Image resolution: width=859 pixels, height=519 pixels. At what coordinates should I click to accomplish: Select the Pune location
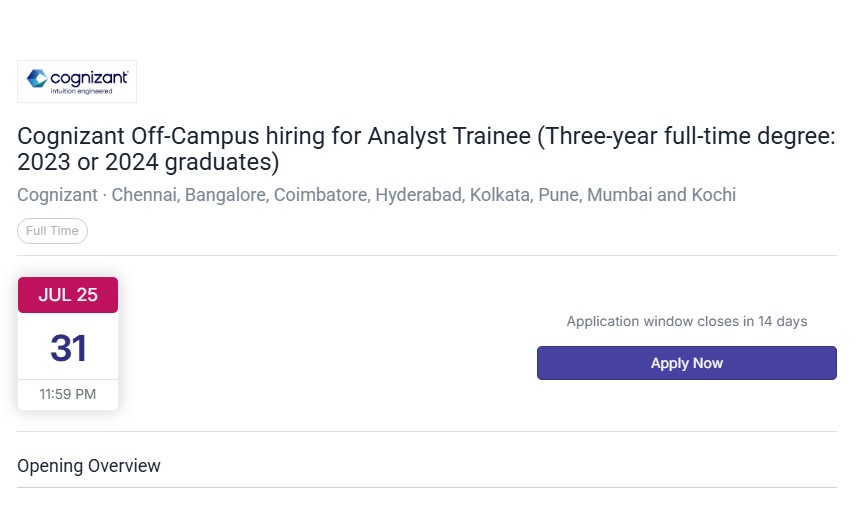click(x=560, y=195)
